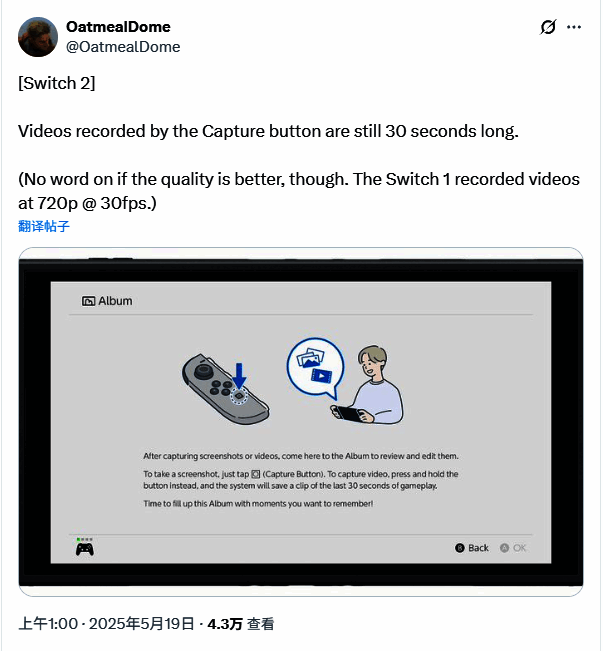
Task: Open the three-dot more options menu
Action: pos(574,27)
